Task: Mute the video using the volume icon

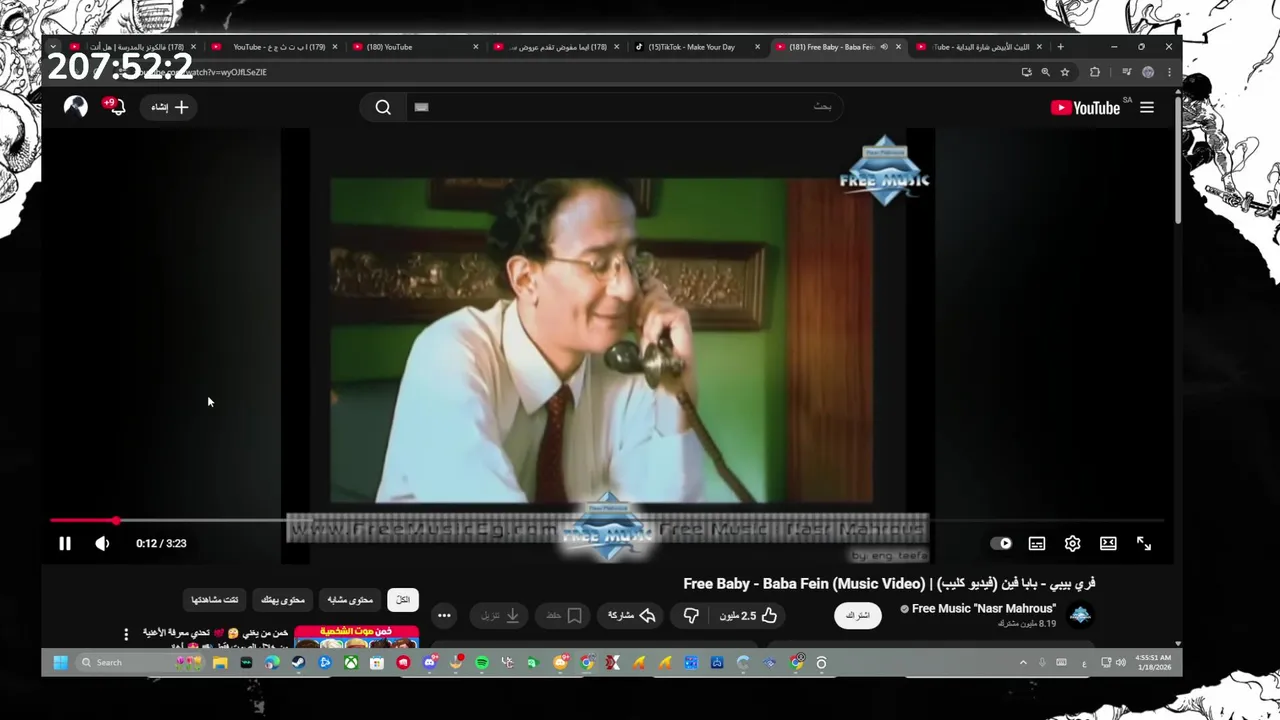Action: (x=102, y=544)
